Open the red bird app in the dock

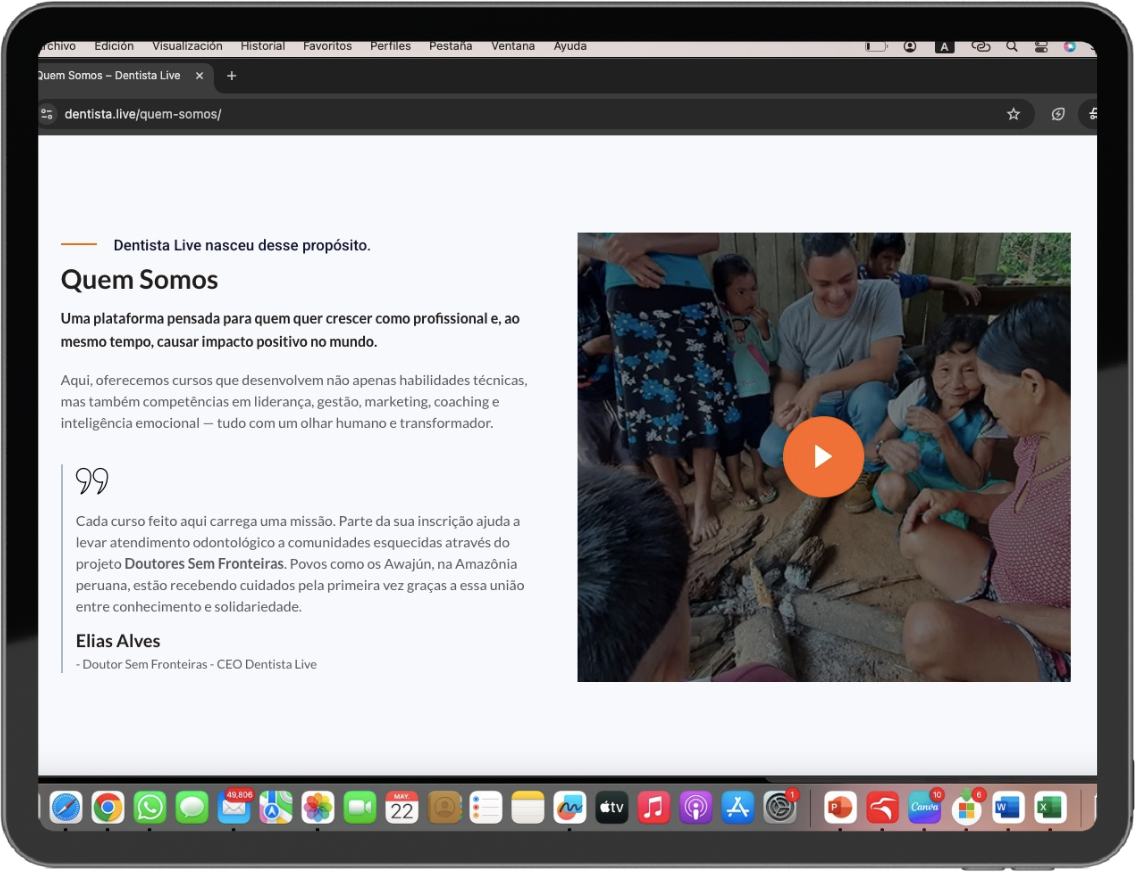click(882, 807)
